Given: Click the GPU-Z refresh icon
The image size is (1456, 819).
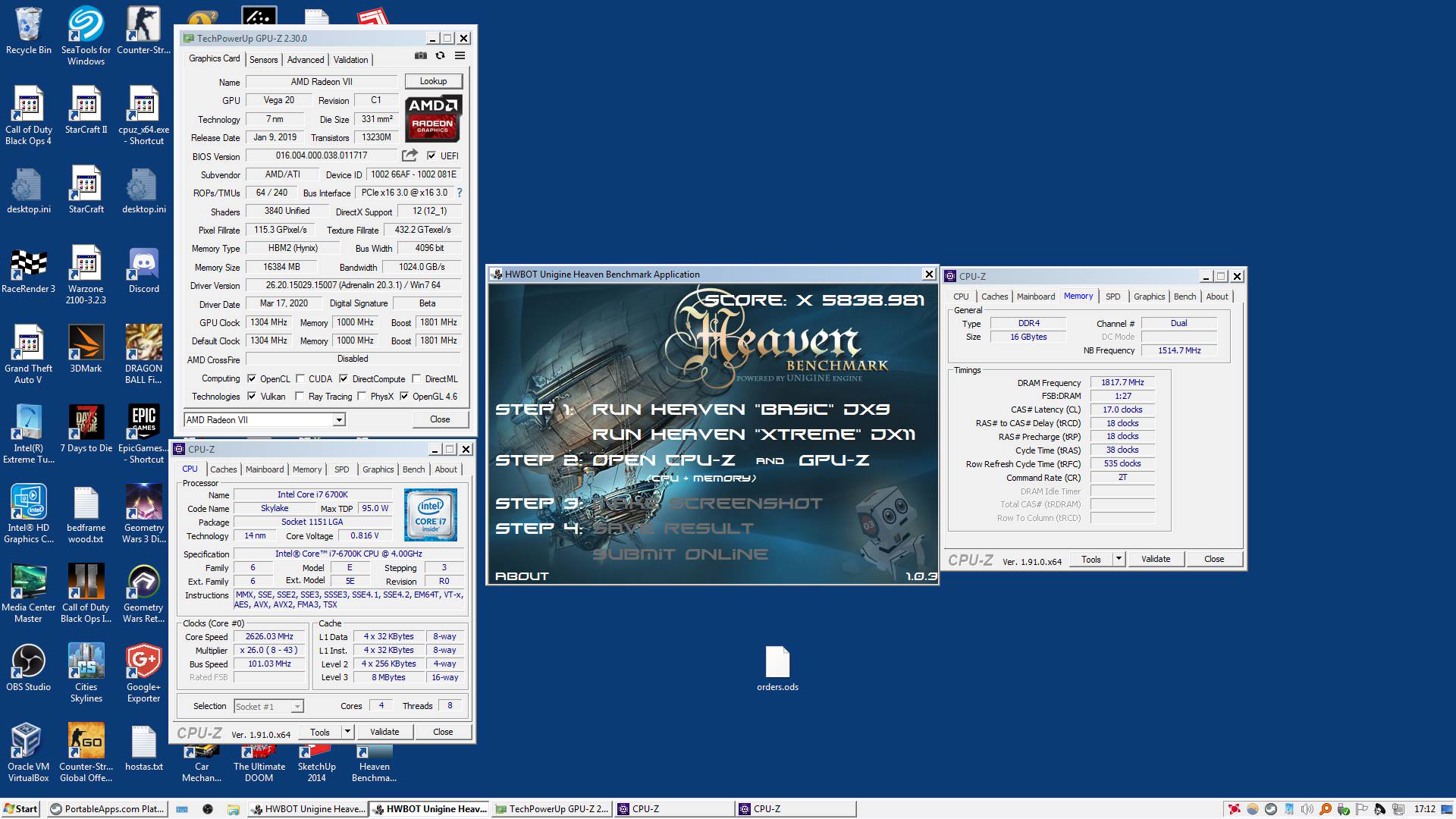Looking at the screenshot, I should point(440,55).
